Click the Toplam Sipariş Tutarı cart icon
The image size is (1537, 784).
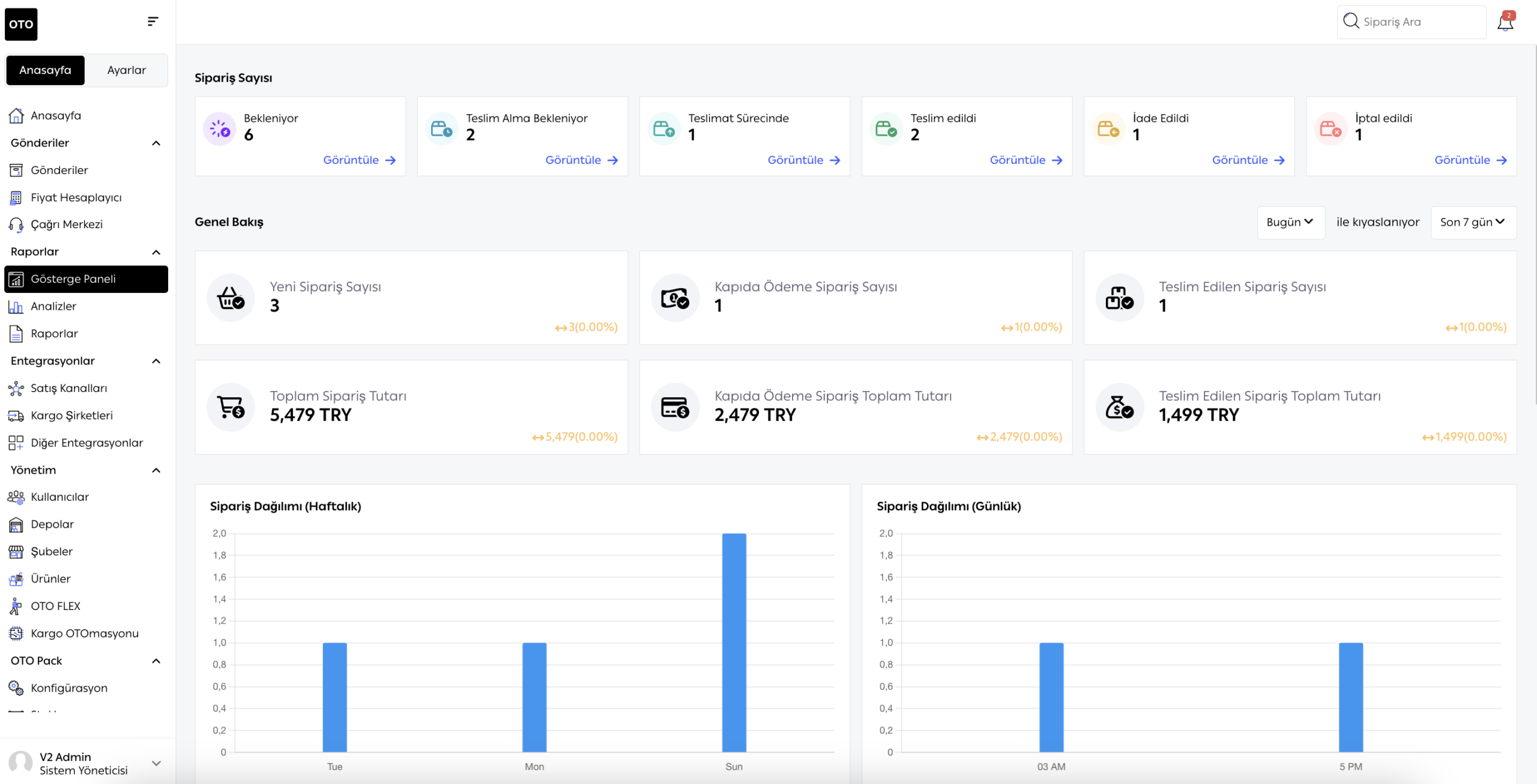click(x=231, y=407)
